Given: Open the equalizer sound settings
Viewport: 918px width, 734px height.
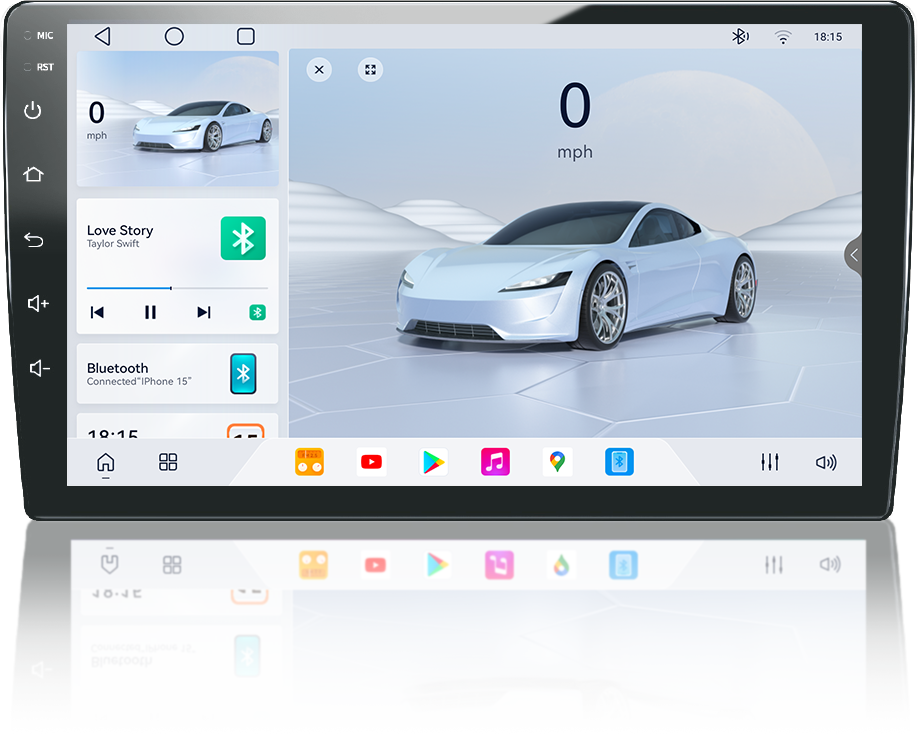Looking at the screenshot, I should coord(769,462).
